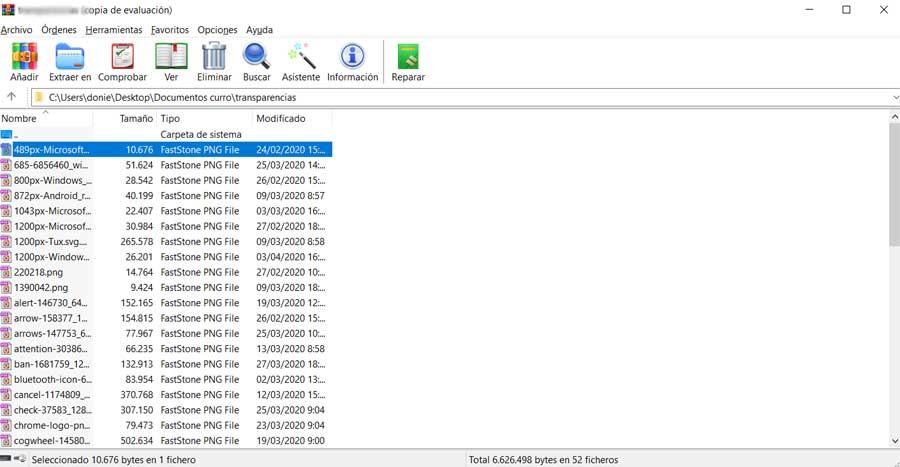Click file icon of 220218.png
This screenshot has width=900, height=467.
(6, 273)
